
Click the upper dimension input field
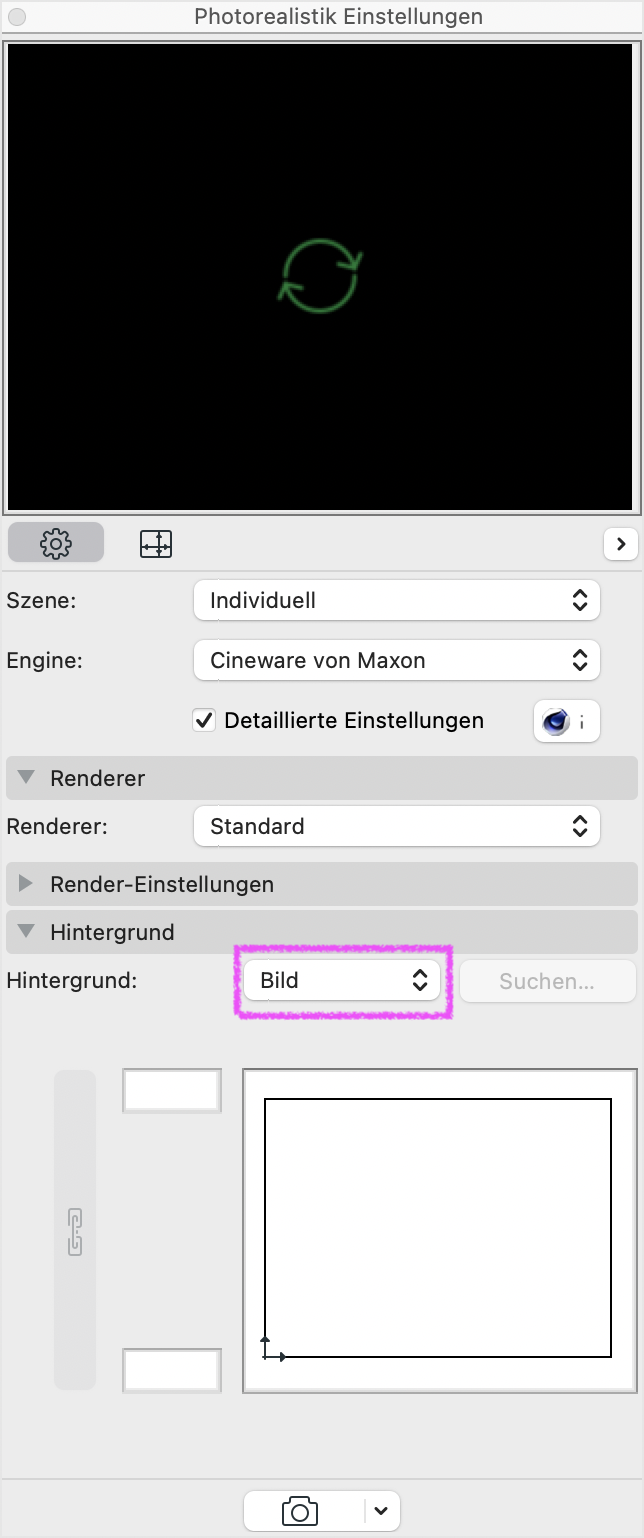coord(171,1091)
